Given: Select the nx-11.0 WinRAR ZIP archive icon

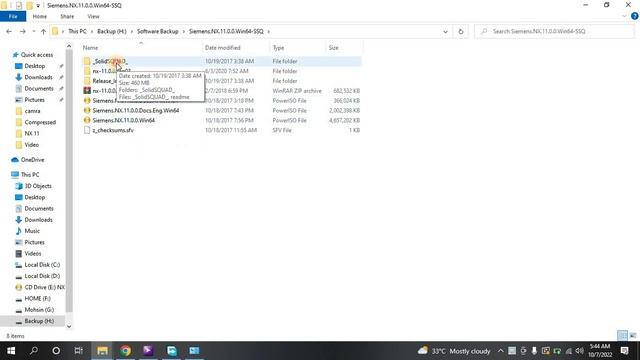Looking at the screenshot, I should click(87, 91).
